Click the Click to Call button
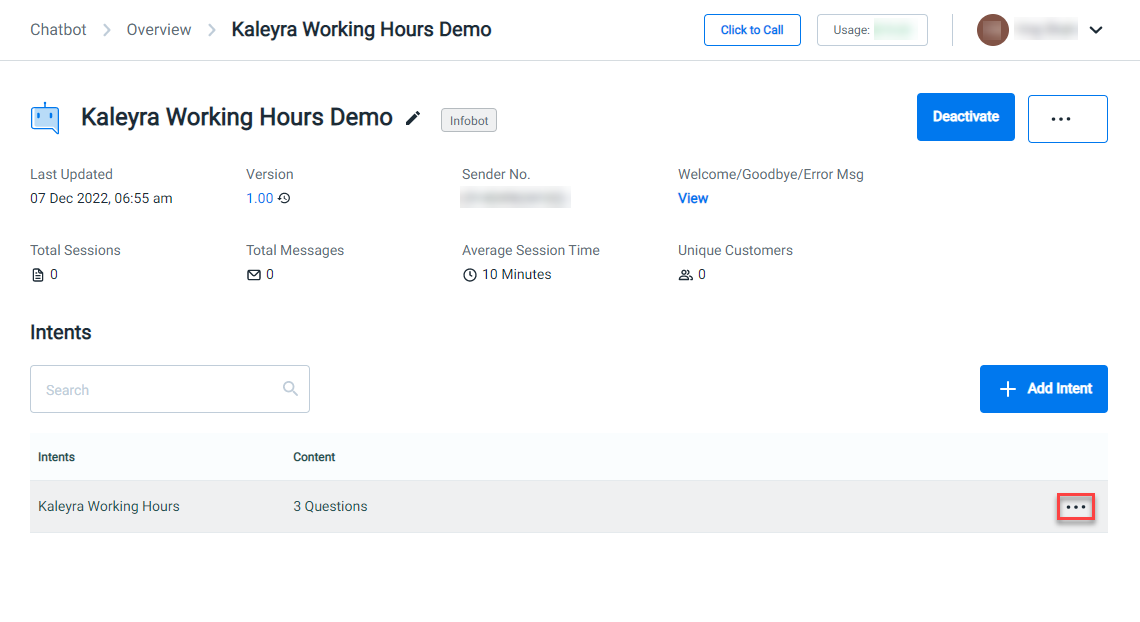The width and height of the screenshot is (1140, 622). click(752, 30)
